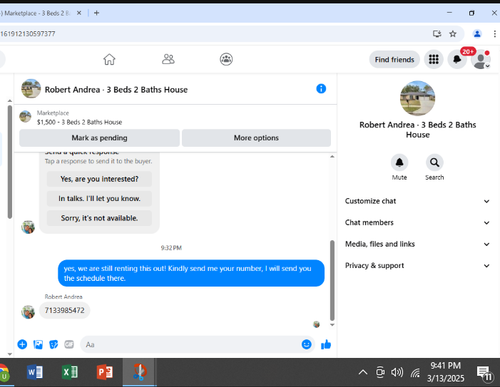
Task: Open notifications bell with 20+ badge
Action: point(457,59)
